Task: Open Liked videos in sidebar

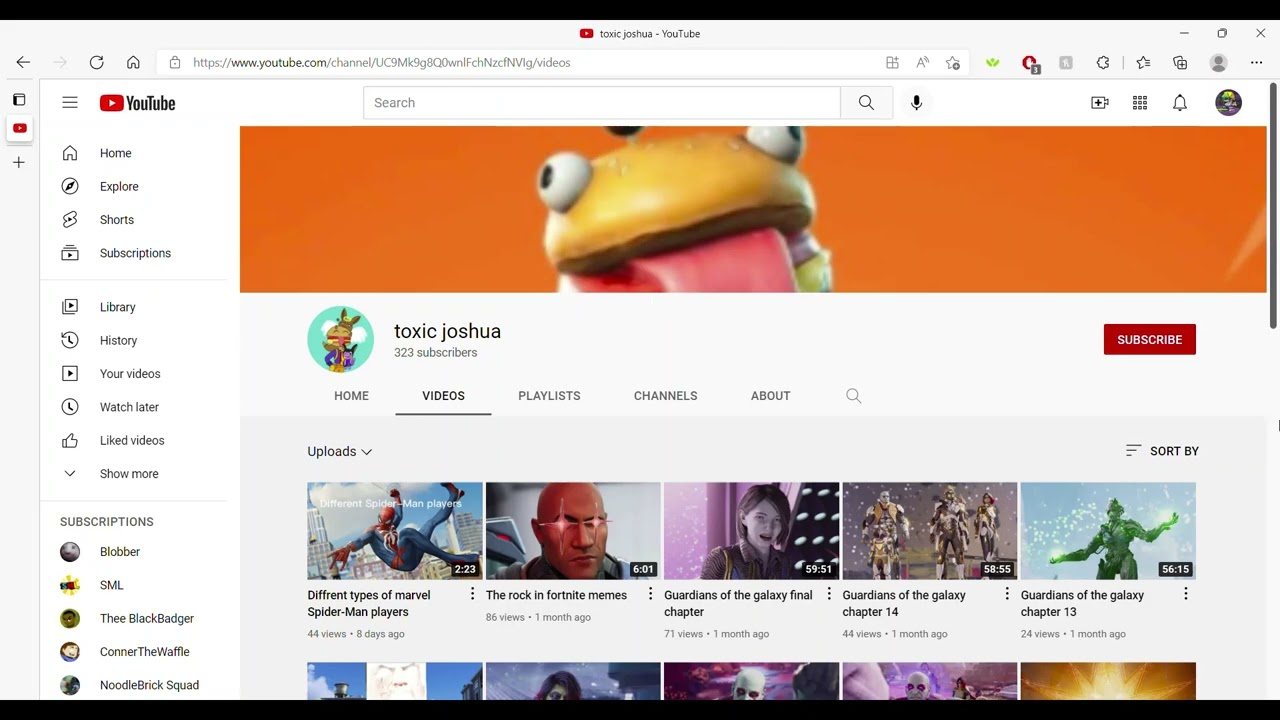Action: pos(134,440)
